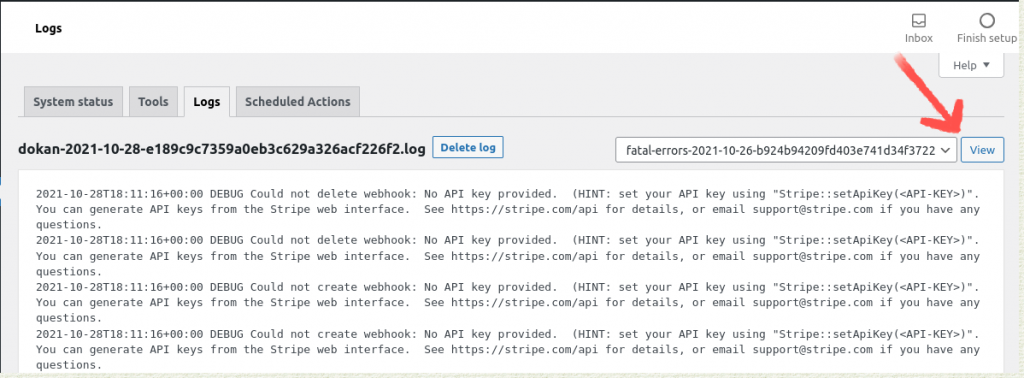Select the Logs tab
The image size is (1024, 378).
tap(206, 102)
